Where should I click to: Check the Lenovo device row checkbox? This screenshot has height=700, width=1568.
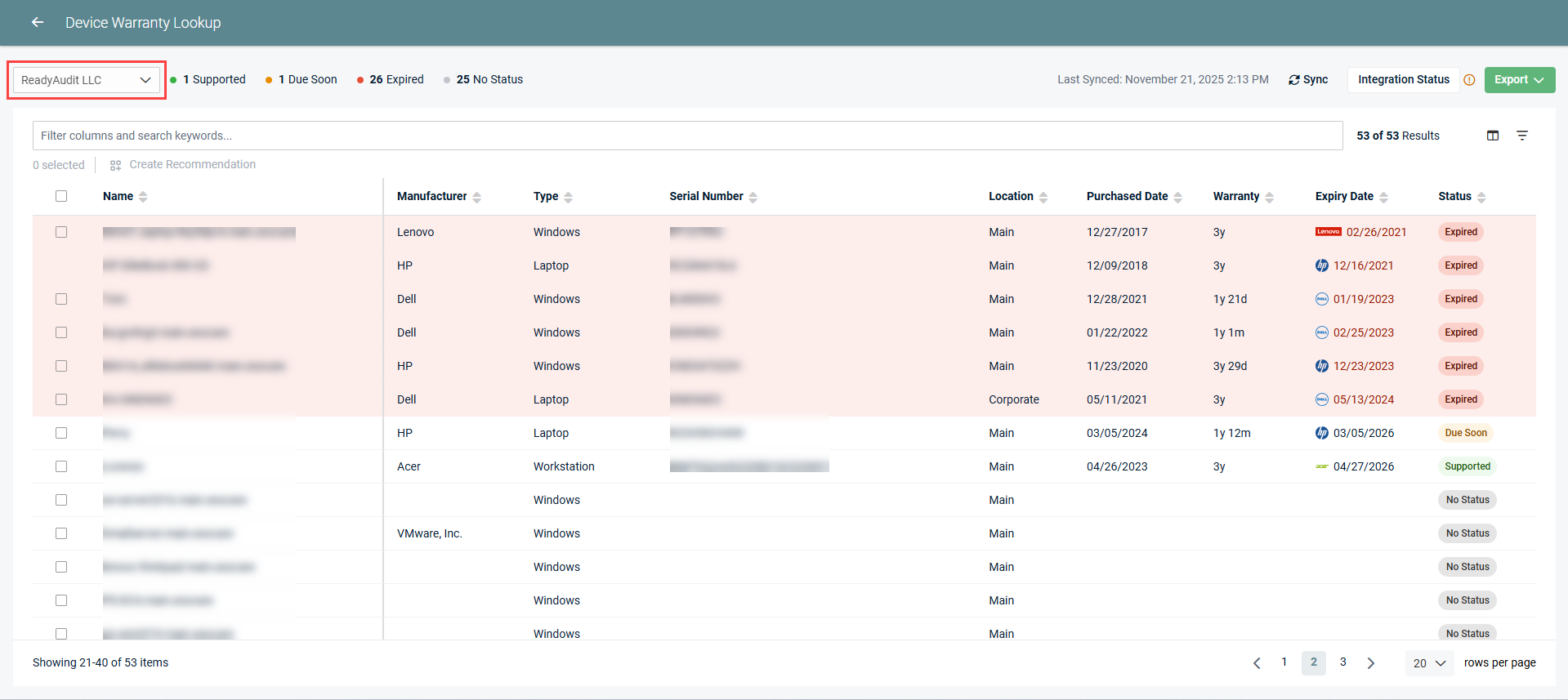[x=61, y=232]
